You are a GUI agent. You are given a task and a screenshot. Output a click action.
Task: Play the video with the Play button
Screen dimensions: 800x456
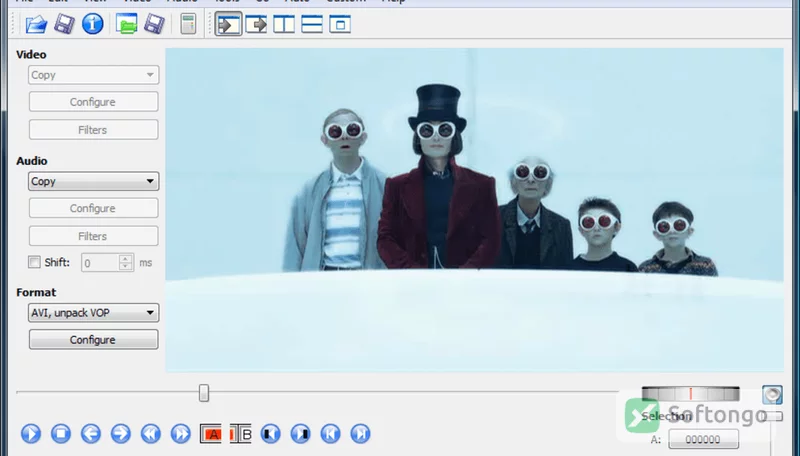tap(31, 434)
